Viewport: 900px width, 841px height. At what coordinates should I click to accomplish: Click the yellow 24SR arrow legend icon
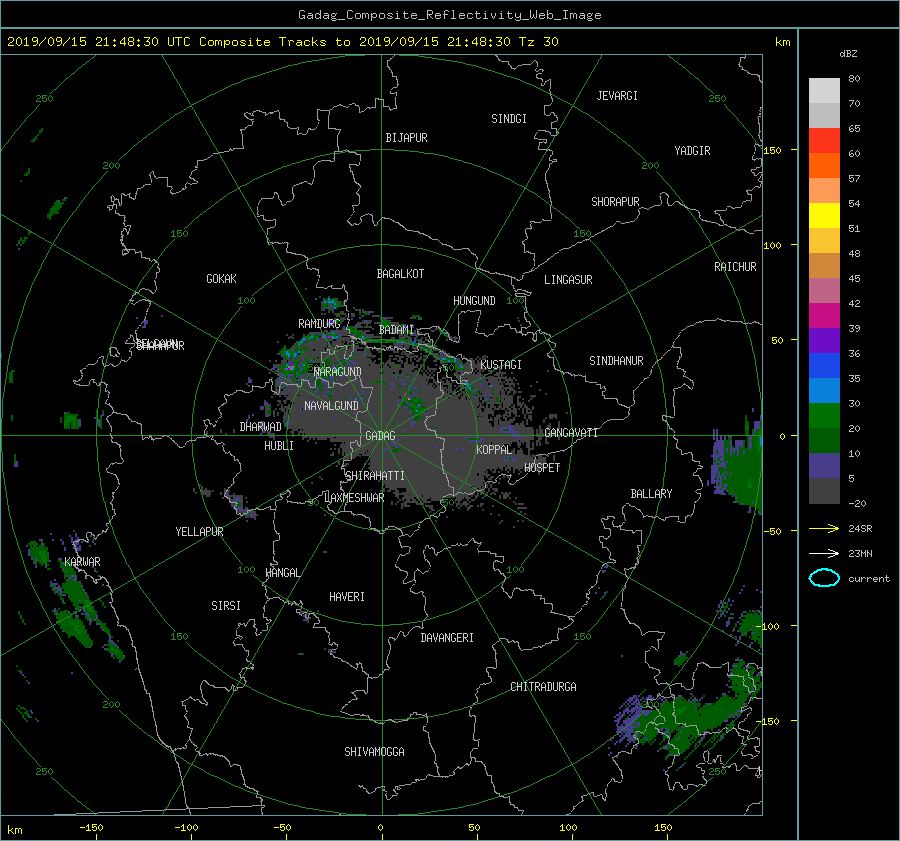pyautogui.click(x=824, y=528)
